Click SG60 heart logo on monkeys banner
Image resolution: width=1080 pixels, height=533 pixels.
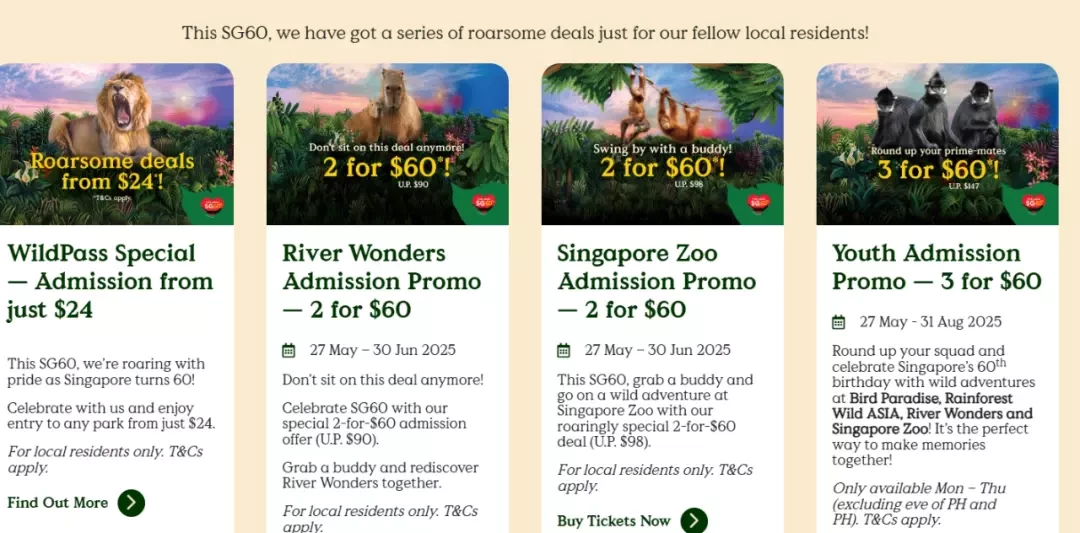pyautogui.click(x=1034, y=203)
